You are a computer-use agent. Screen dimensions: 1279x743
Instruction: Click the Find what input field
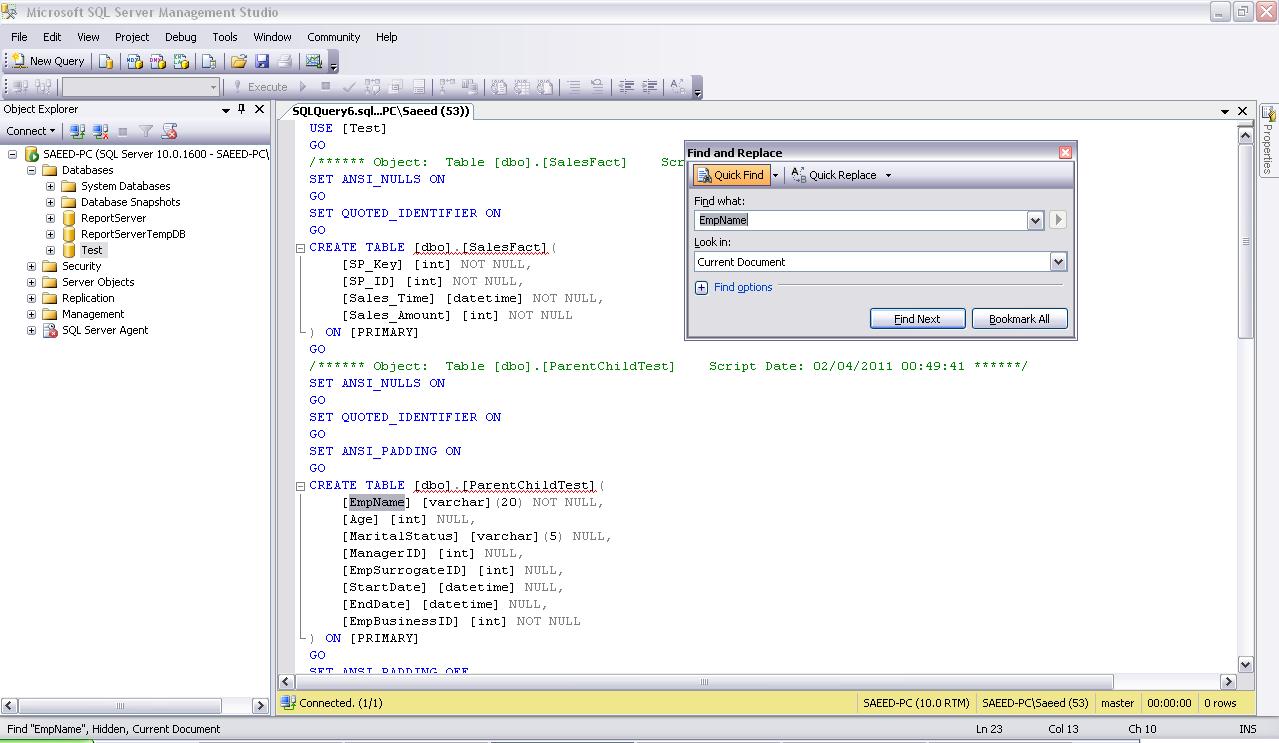(860, 220)
